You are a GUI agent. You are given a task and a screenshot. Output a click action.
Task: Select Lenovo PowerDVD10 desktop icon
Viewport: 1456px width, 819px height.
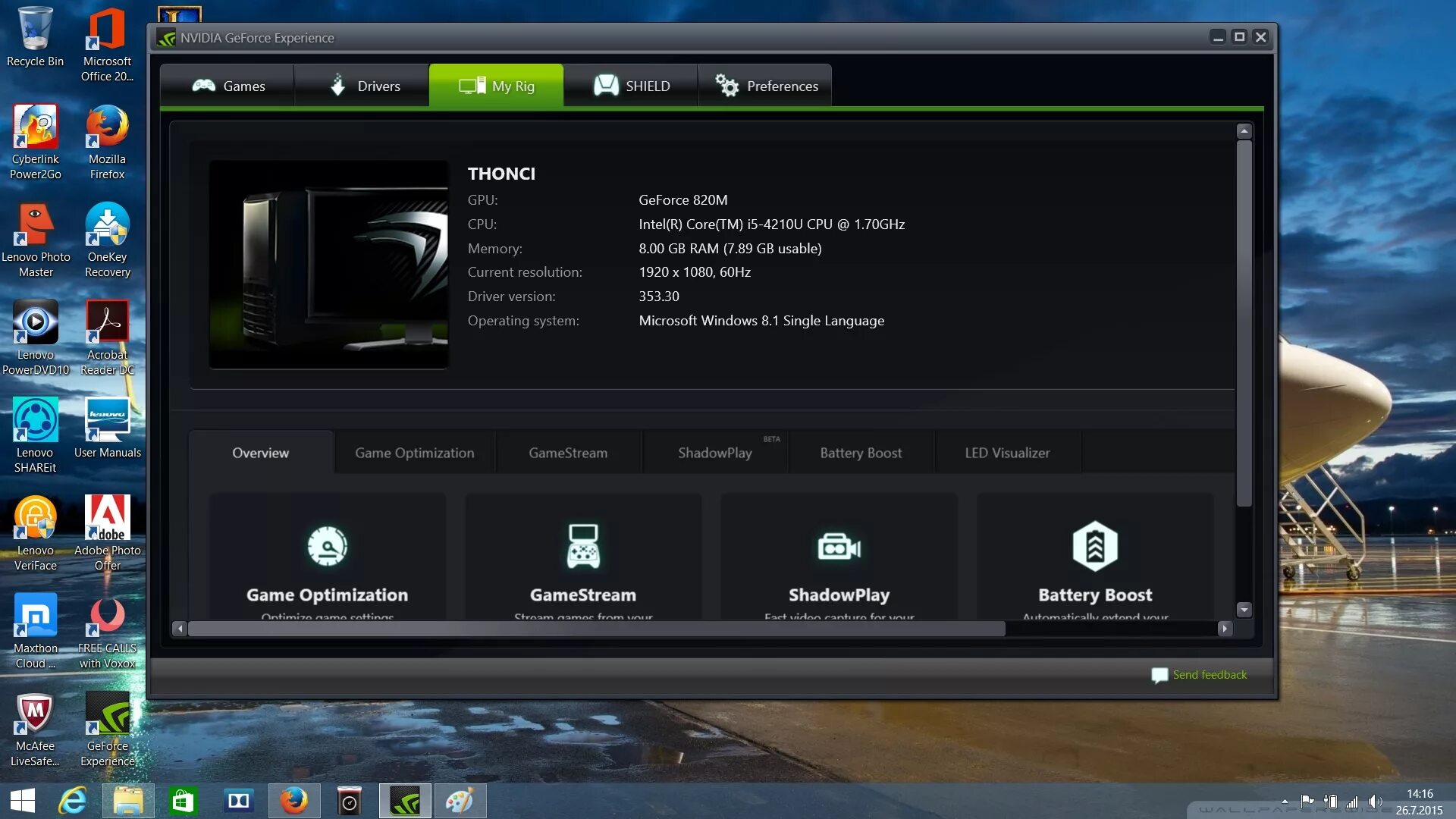(35, 338)
